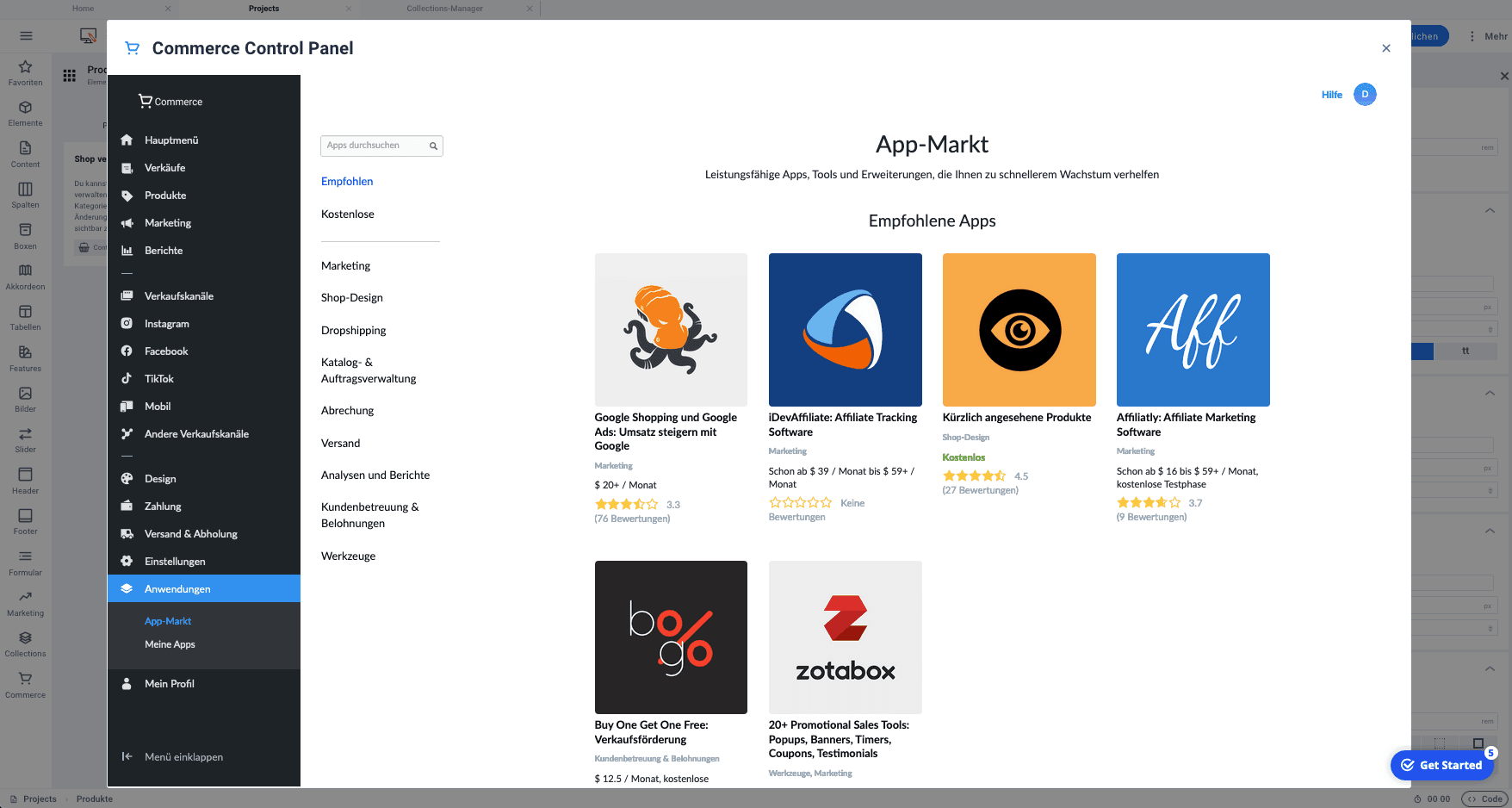The image size is (1512, 808).
Task: Open the TikTok sales channel
Action: tap(158, 378)
